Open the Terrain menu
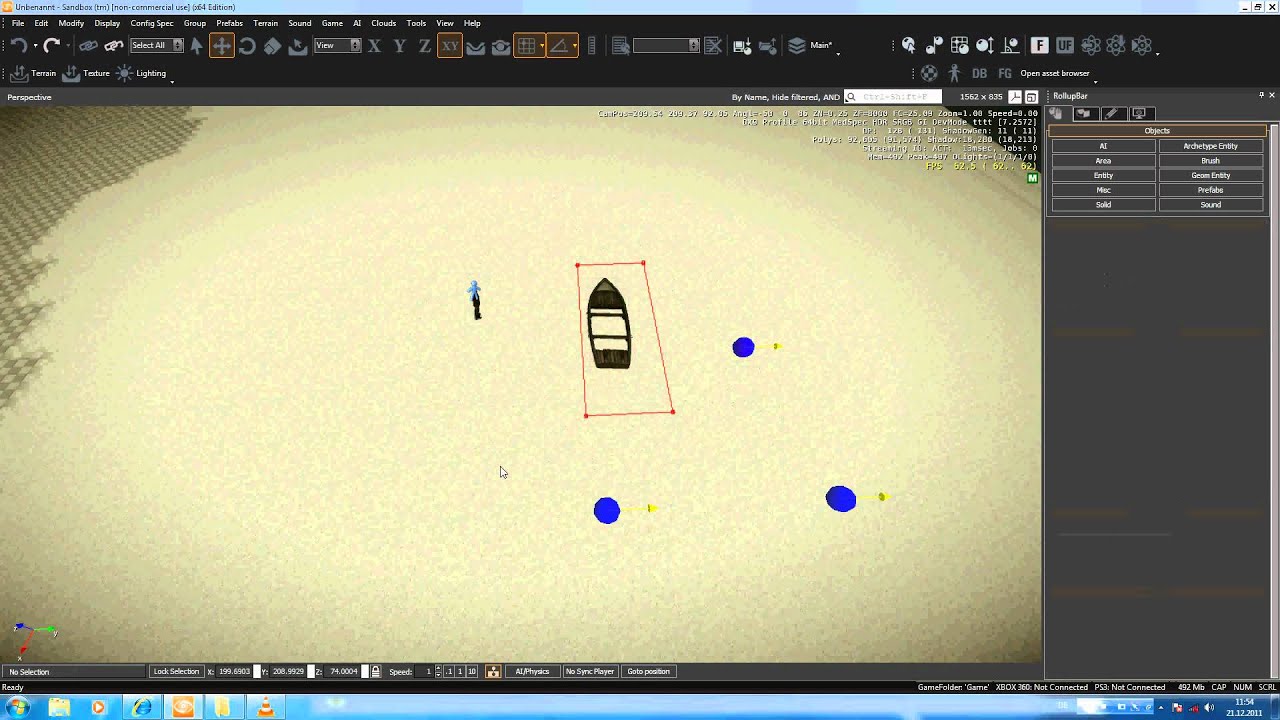The width and height of the screenshot is (1280, 720). click(265, 23)
